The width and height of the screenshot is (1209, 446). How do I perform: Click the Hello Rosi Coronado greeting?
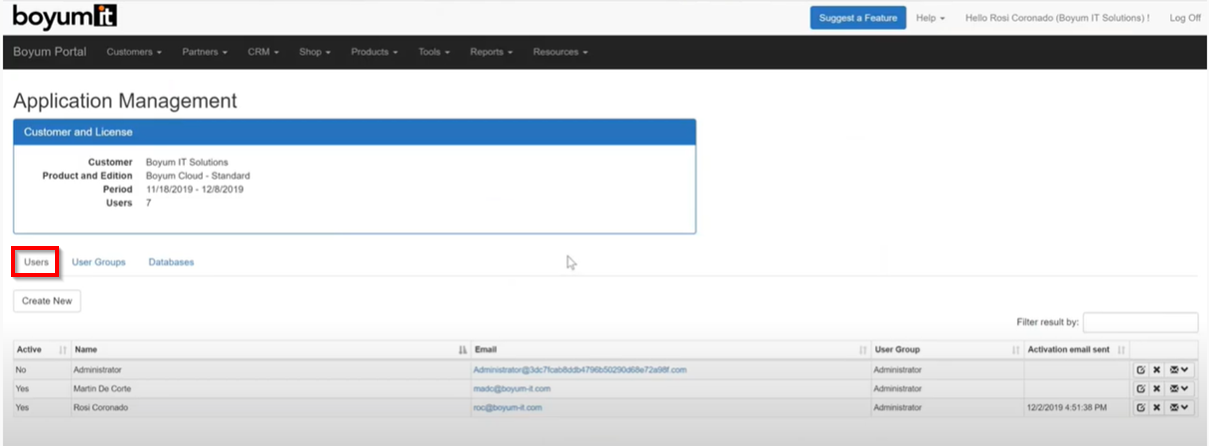[x=1057, y=18]
